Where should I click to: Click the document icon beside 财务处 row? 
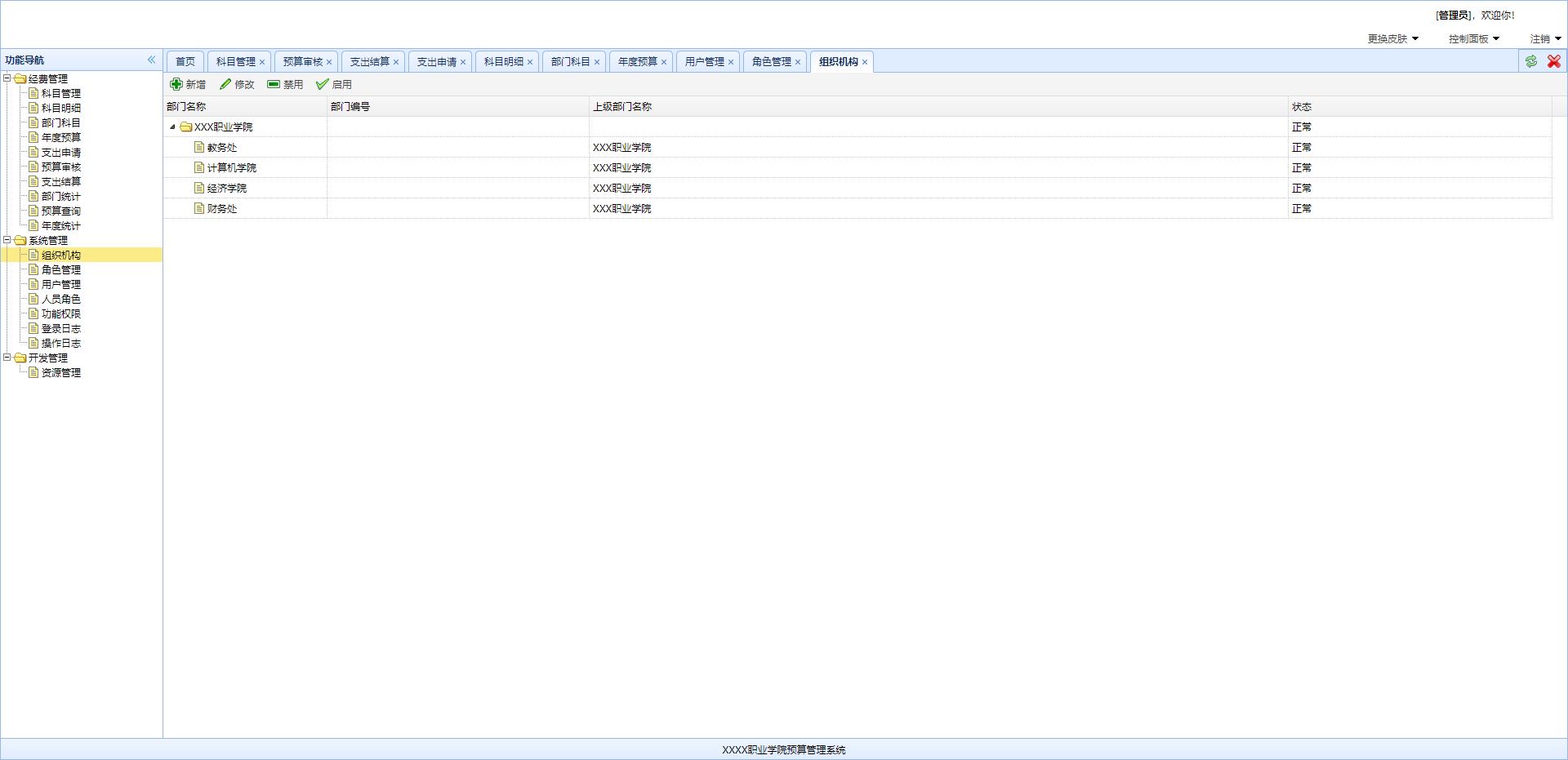point(199,208)
